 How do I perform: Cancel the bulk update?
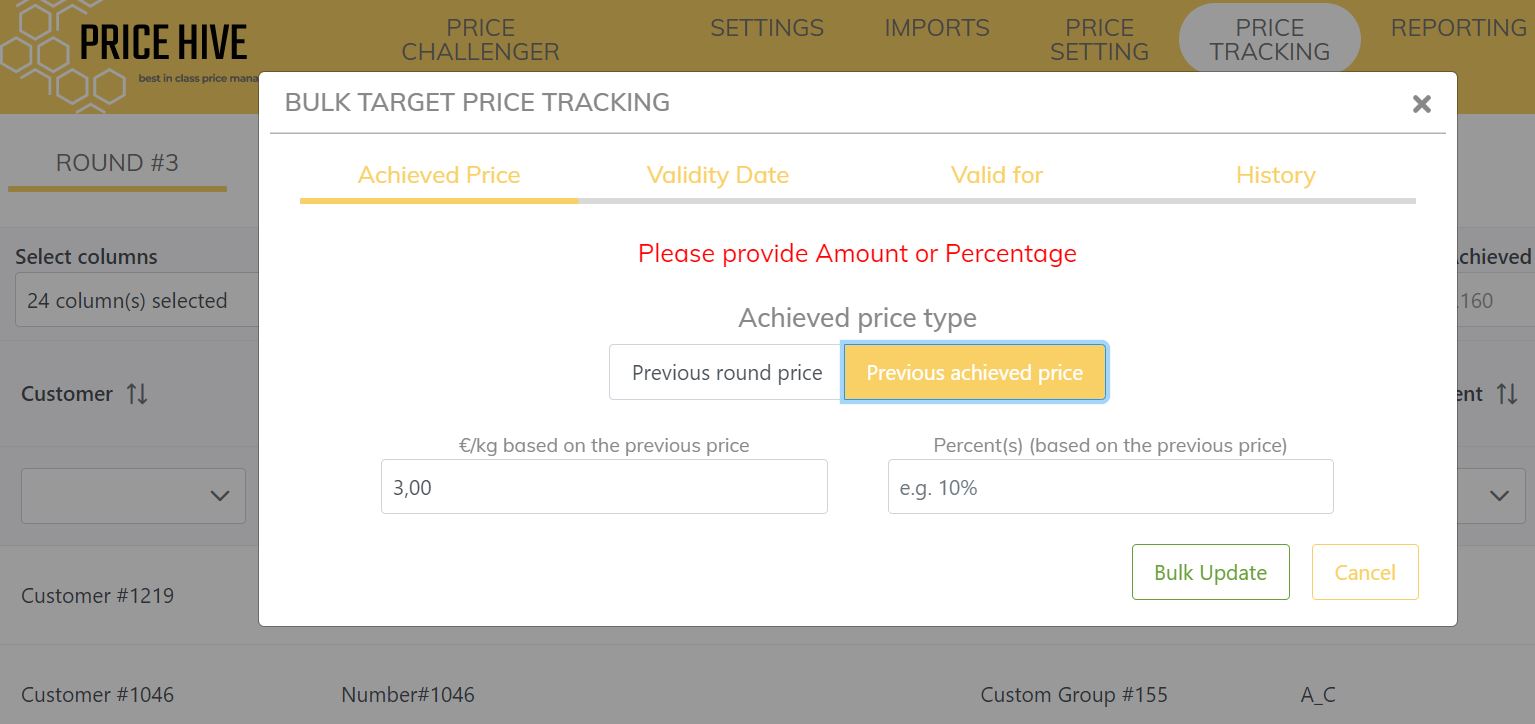(x=1364, y=572)
